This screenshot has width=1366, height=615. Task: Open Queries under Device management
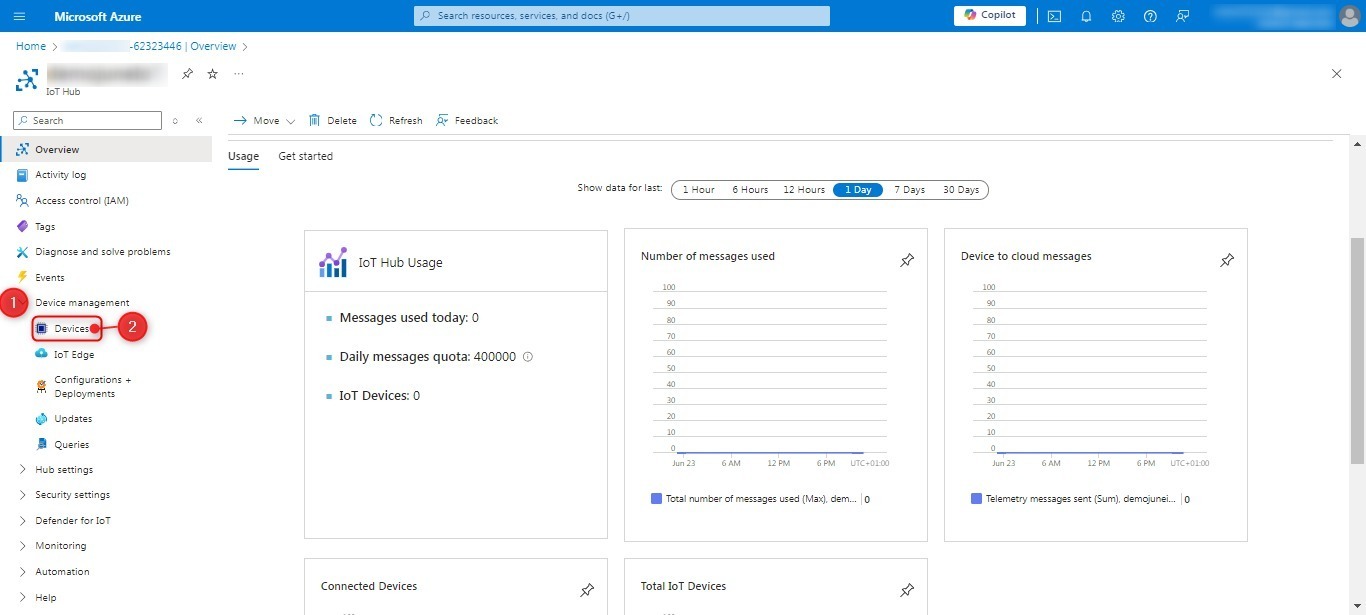72,444
